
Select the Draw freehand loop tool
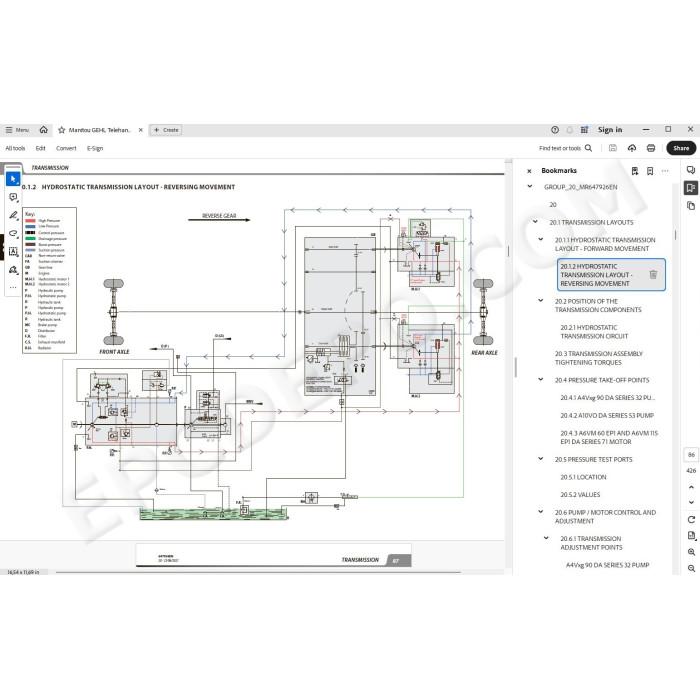click(13, 233)
